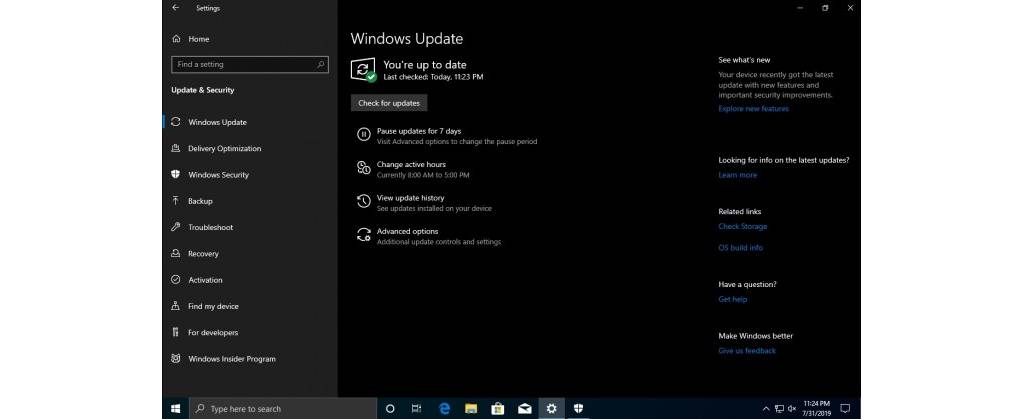Open Action Center notifications icon
The height and width of the screenshot is (419, 1024).
pos(845,409)
